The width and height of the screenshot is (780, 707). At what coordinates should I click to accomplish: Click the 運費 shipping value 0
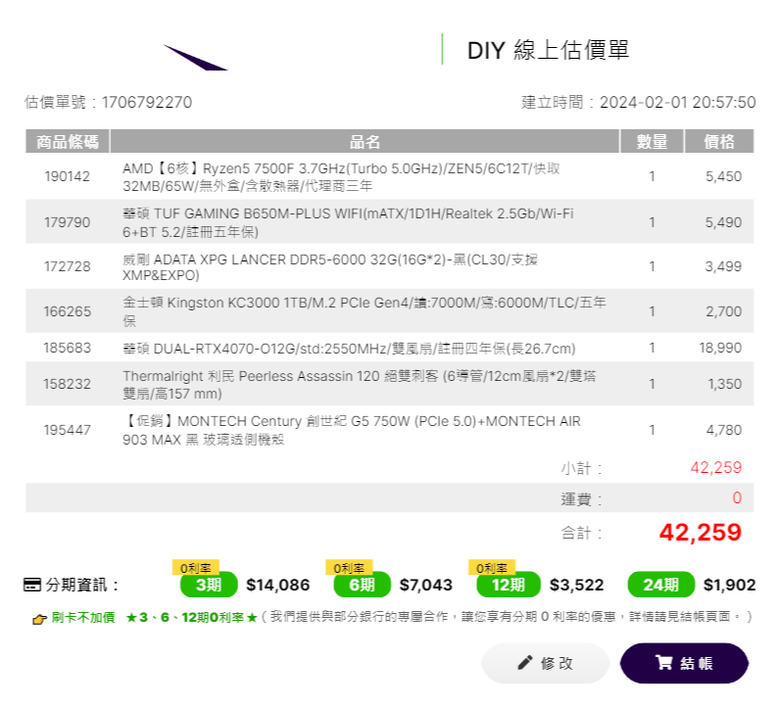(x=737, y=498)
